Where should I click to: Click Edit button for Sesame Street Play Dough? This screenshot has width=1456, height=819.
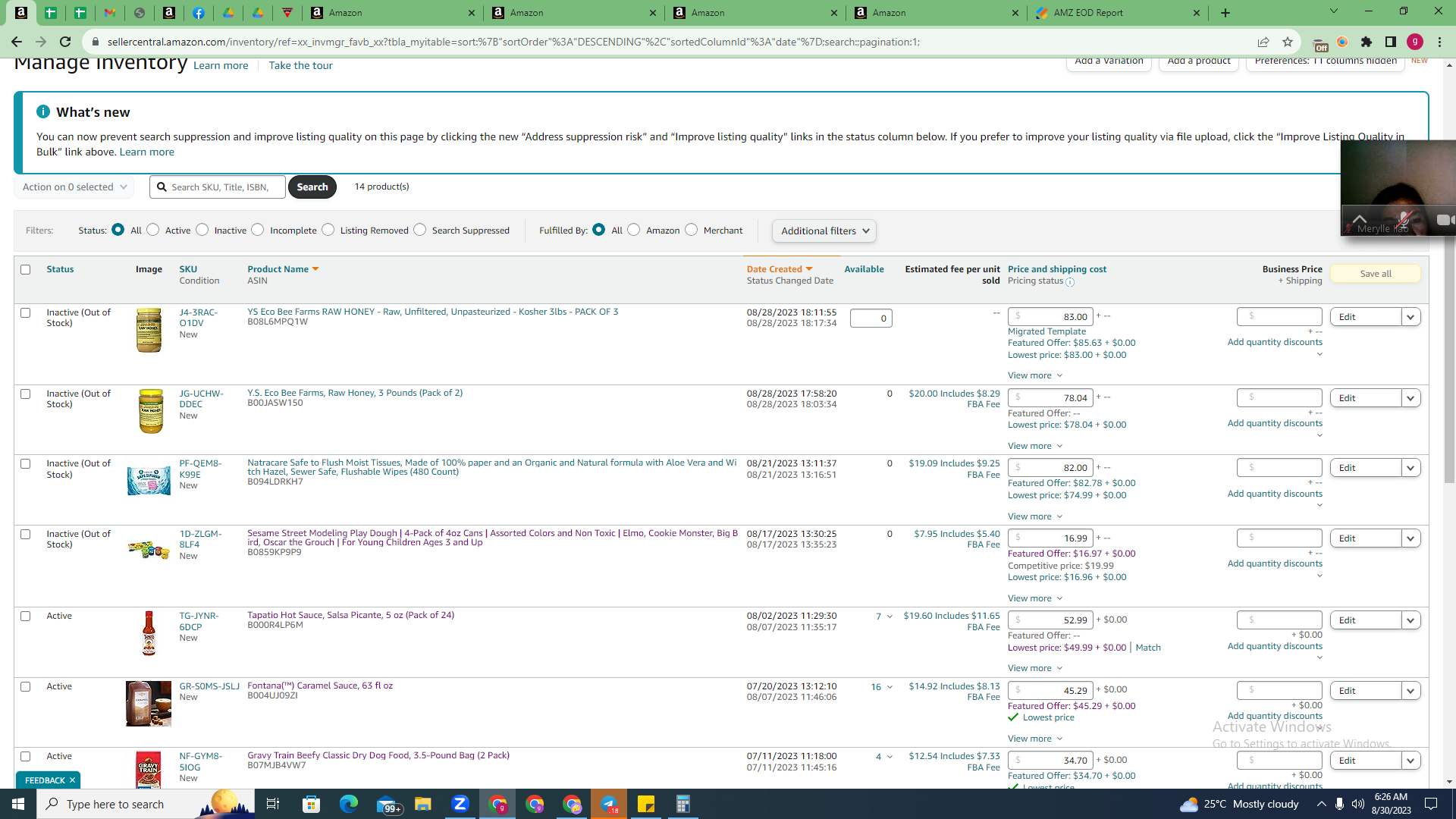(x=1365, y=538)
